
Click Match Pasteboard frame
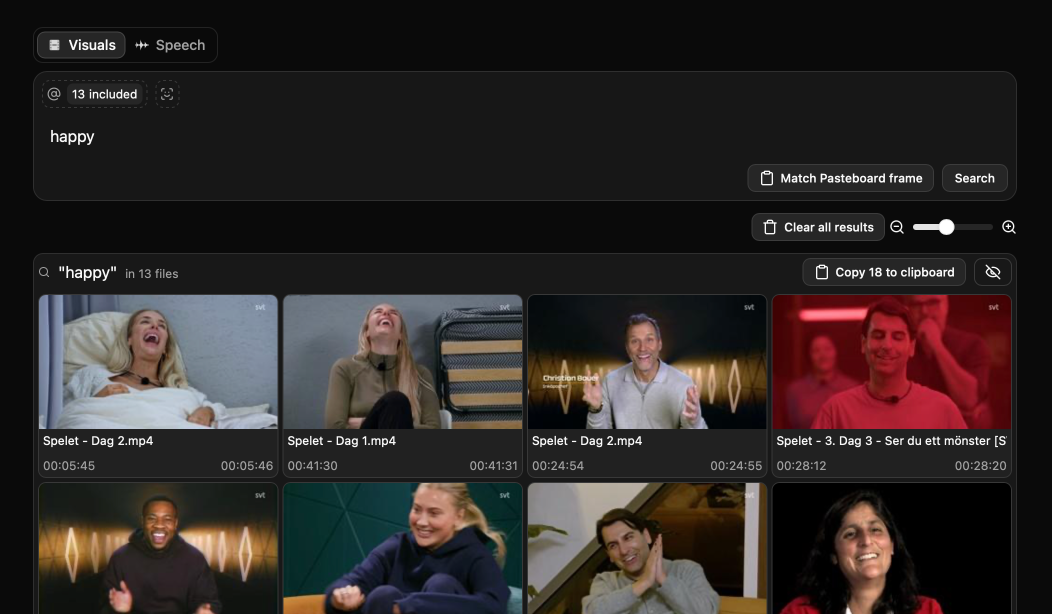[840, 178]
